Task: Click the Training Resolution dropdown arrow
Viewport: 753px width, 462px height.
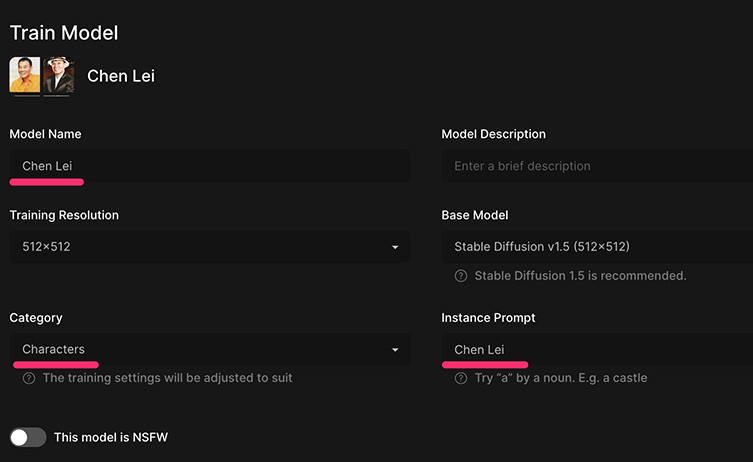Action: (x=395, y=247)
